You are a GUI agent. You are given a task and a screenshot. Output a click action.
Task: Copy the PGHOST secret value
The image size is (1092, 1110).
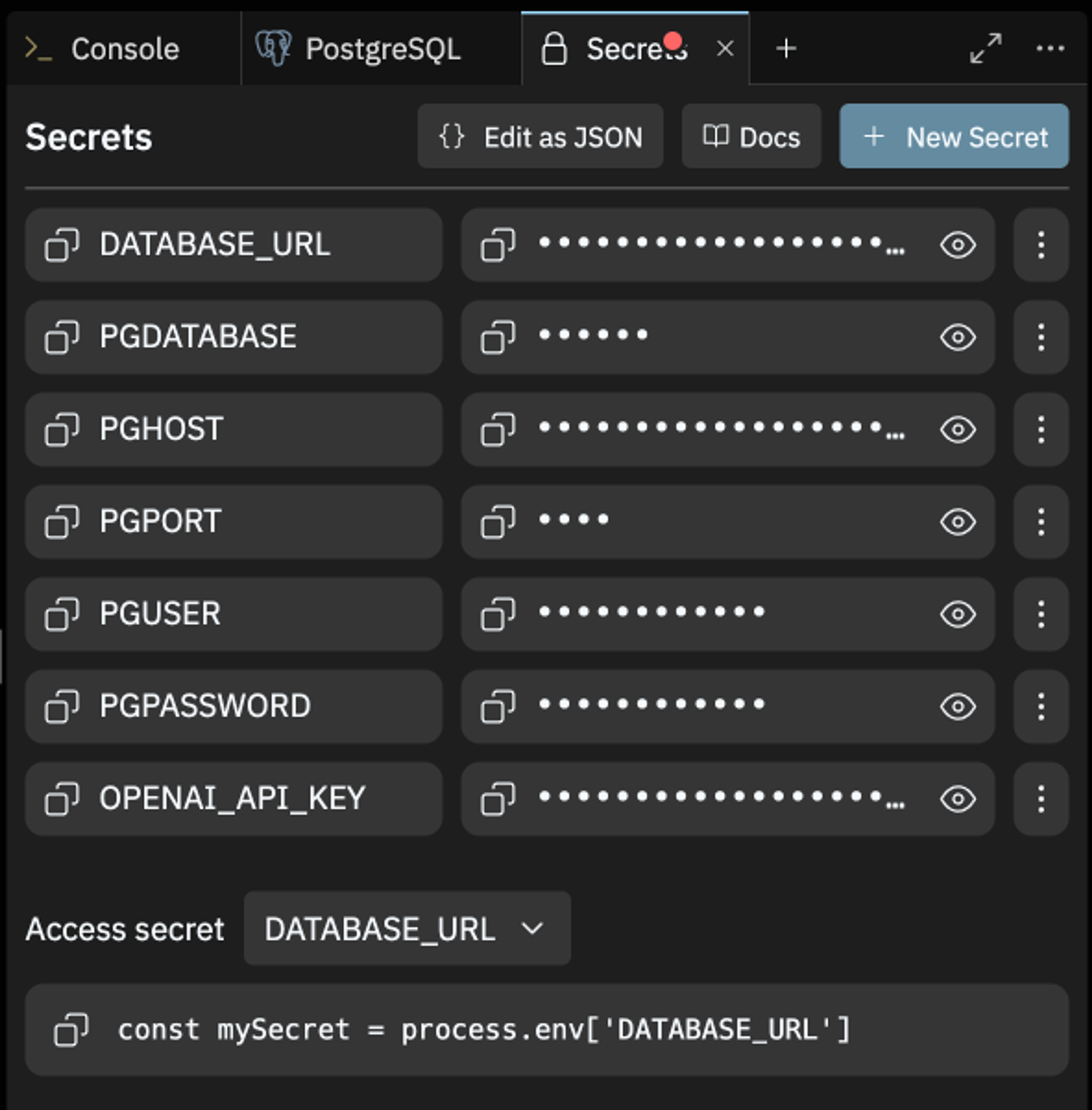pyautogui.click(x=497, y=430)
